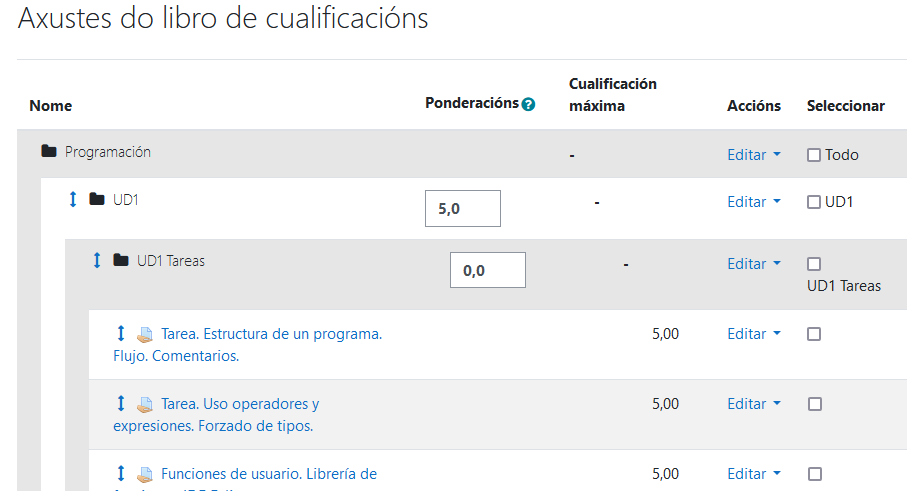This screenshot has height=491, width=916.
Task: Click move arrow for Uso operadores task
Action: coord(121,403)
